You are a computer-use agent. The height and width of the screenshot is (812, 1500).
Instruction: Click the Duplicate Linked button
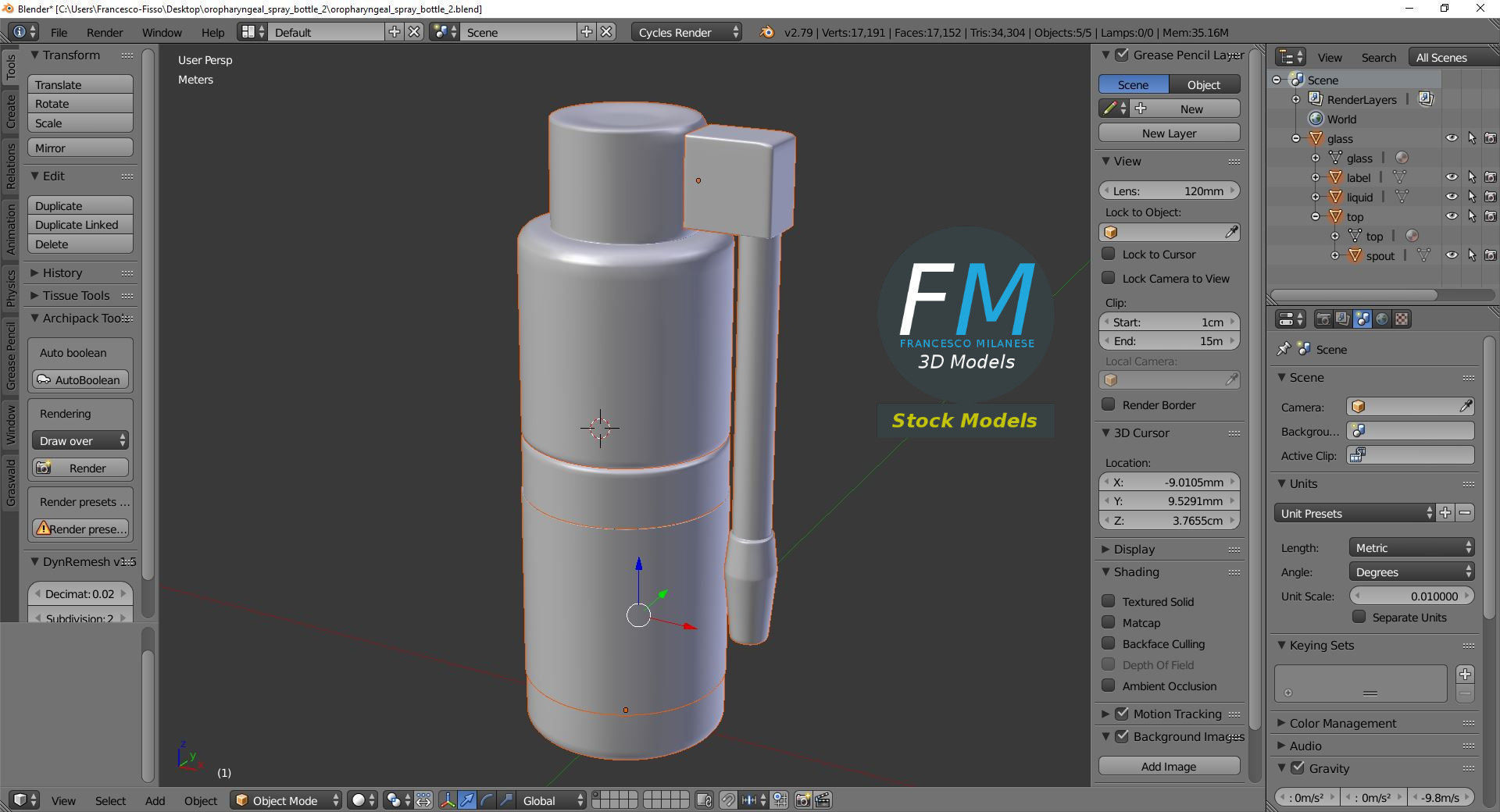(x=80, y=224)
